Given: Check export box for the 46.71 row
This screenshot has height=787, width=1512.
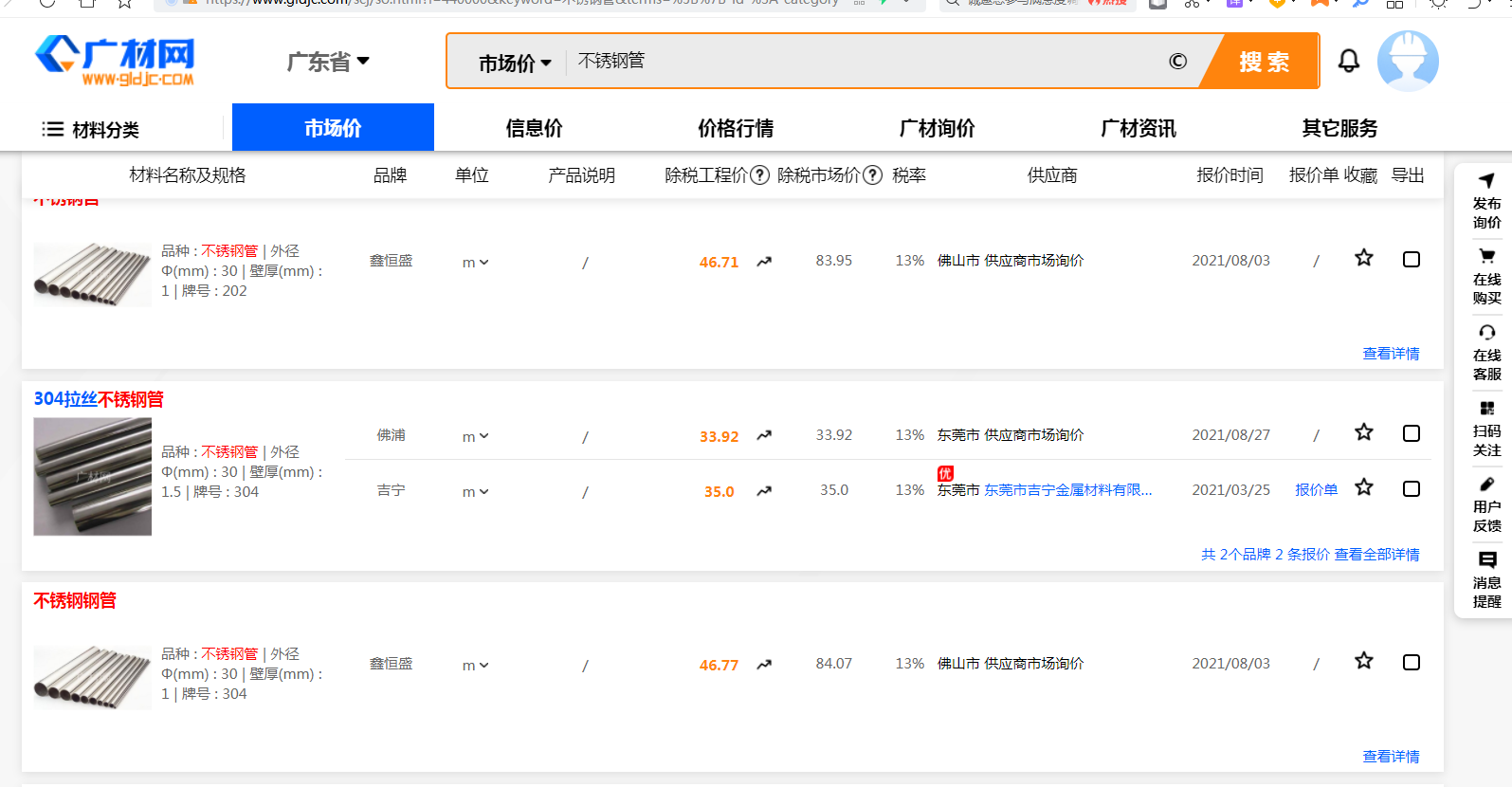Looking at the screenshot, I should (x=1411, y=259).
